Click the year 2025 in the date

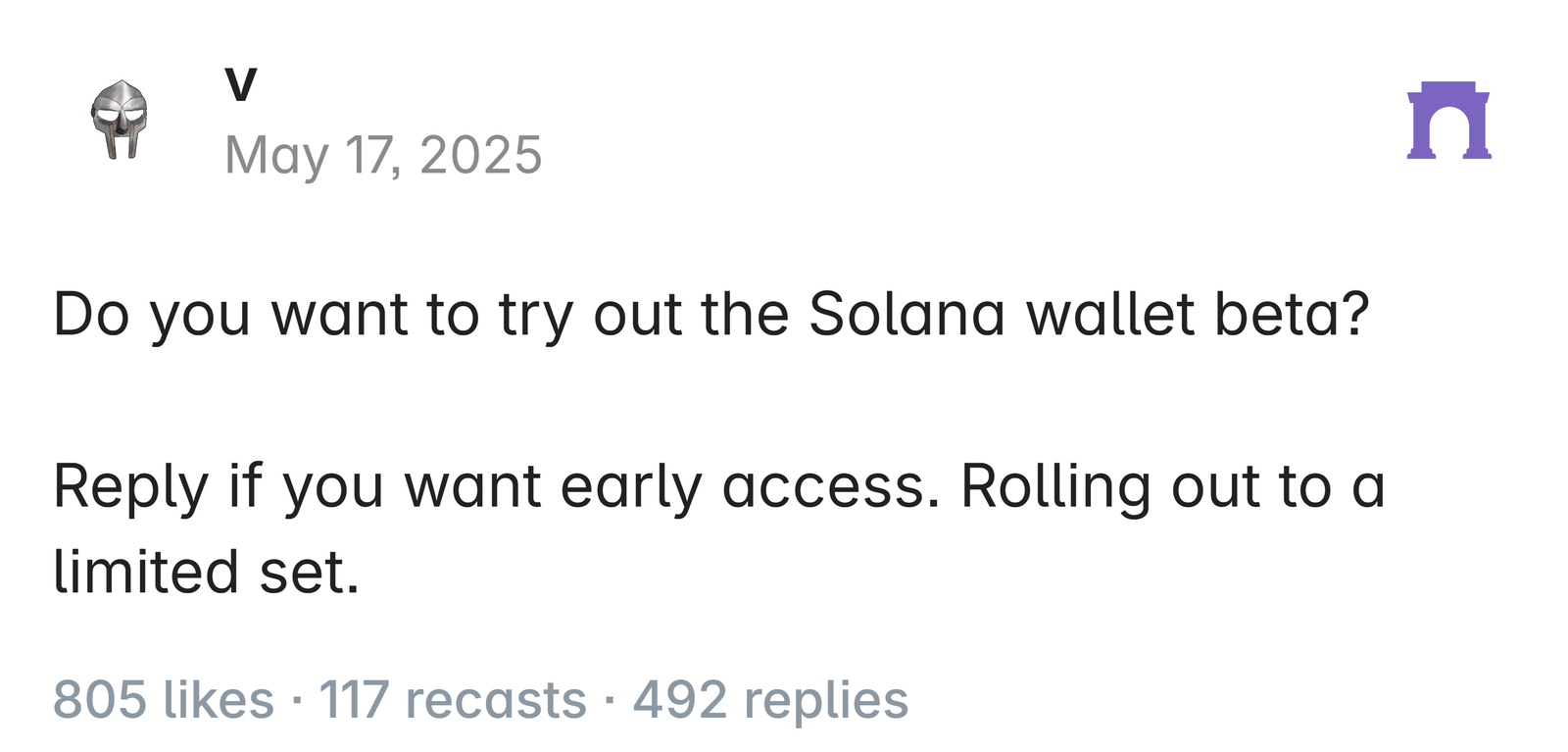click(x=480, y=156)
